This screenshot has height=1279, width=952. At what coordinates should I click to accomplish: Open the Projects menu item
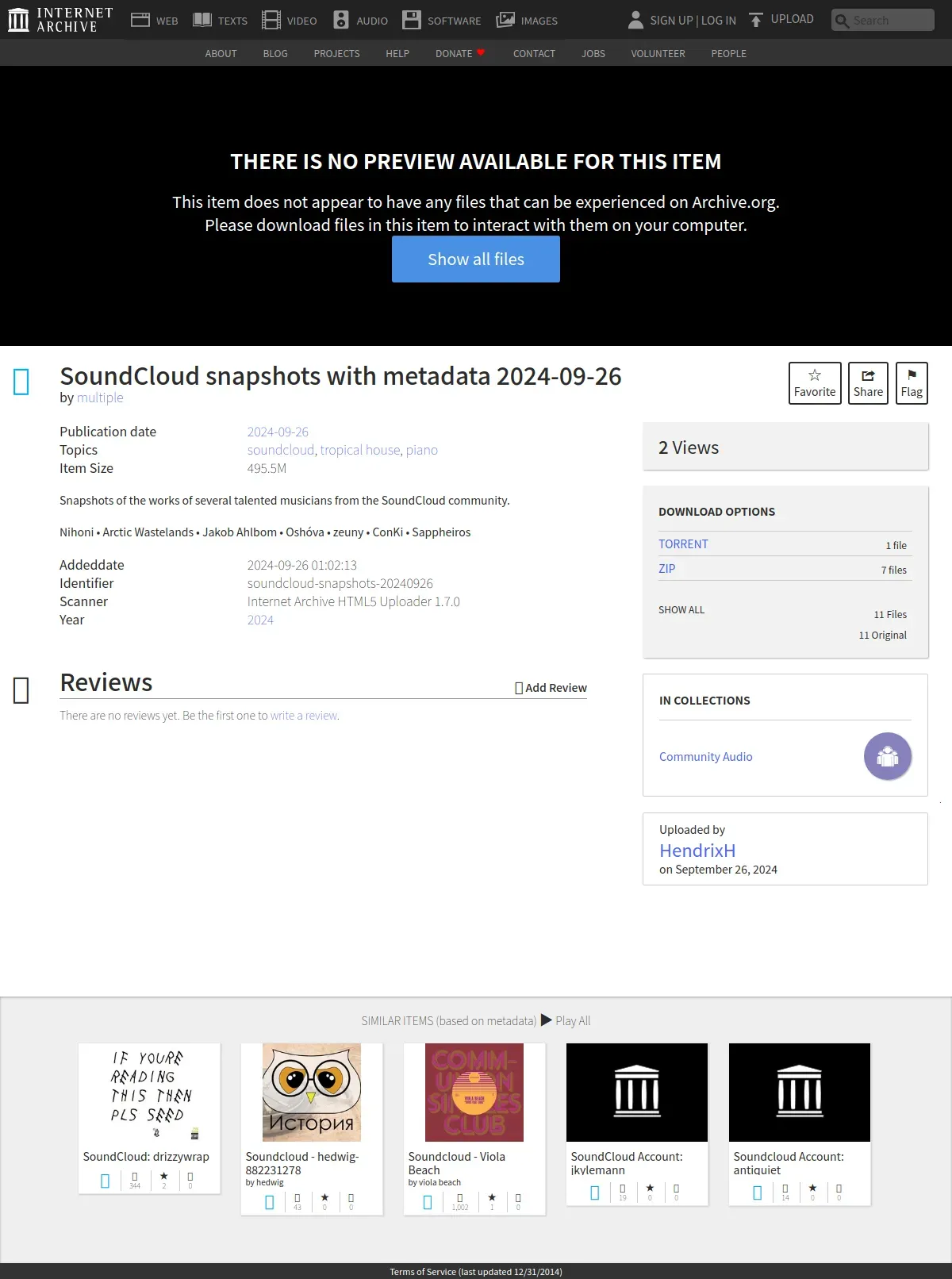coord(336,53)
